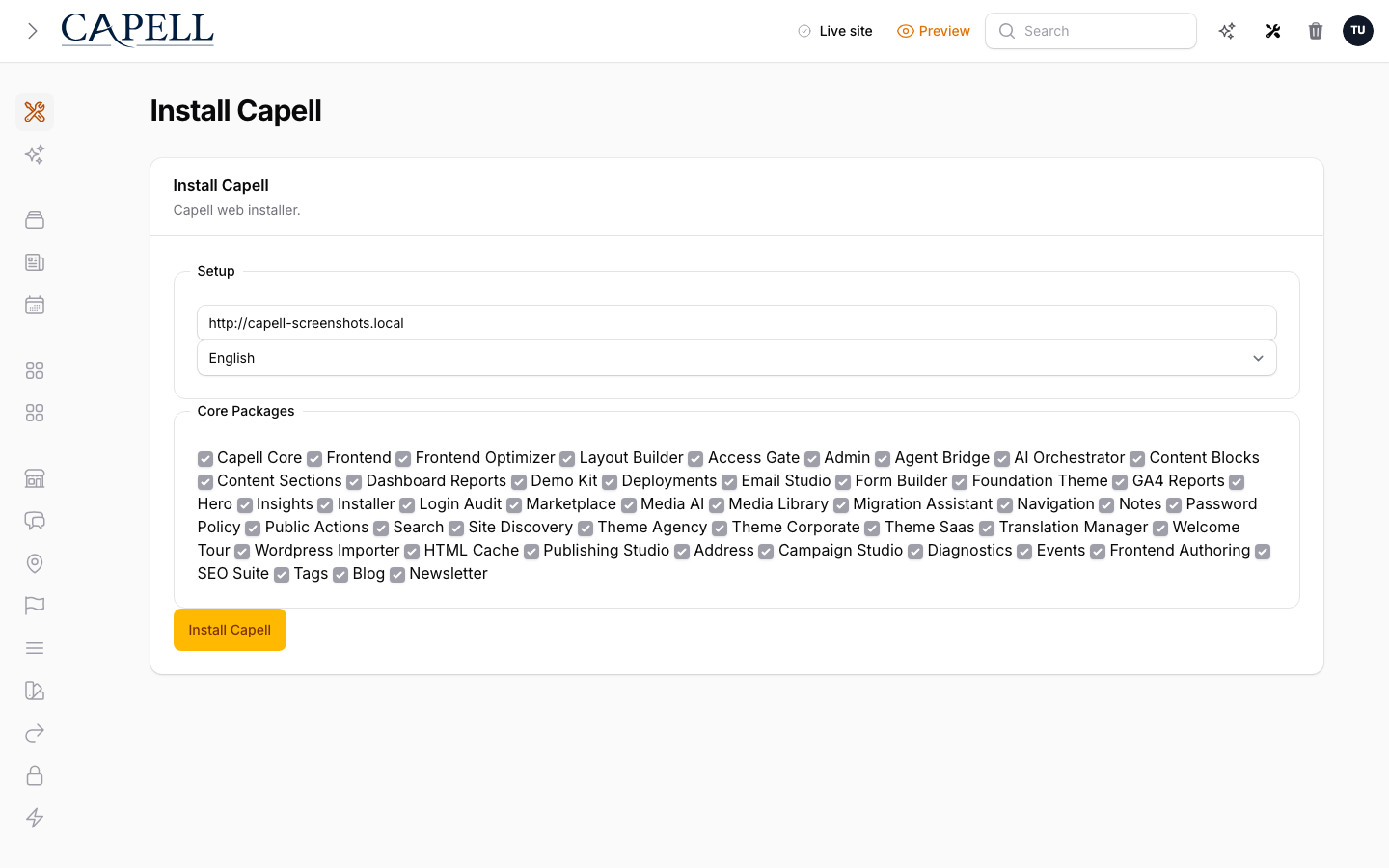Uncheck the Newsletter package
The width and height of the screenshot is (1389, 868).
click(397, 575)
